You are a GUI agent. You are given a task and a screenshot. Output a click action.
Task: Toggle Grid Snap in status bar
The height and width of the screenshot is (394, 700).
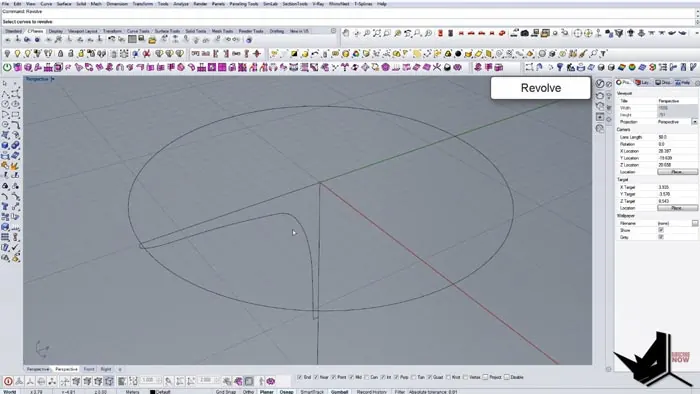(x=226, y=392)
